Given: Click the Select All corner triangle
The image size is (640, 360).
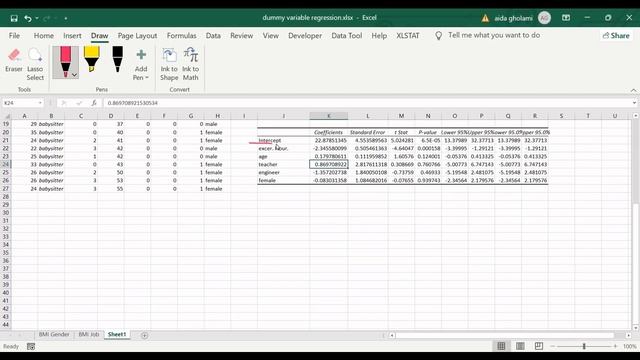Looking at the screenshot, I should coord(6,116).
